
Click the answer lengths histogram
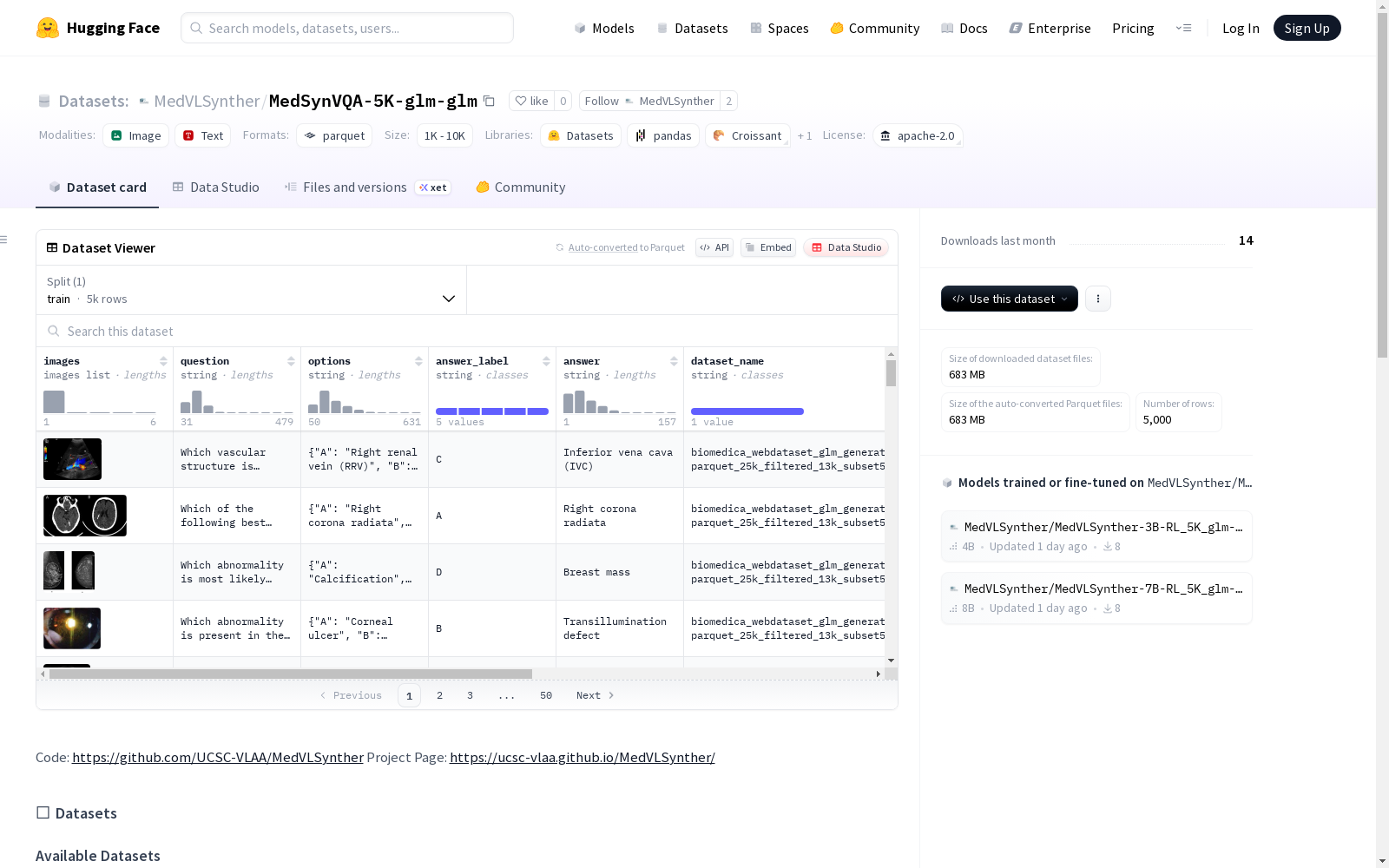click(x=620, y=401)
